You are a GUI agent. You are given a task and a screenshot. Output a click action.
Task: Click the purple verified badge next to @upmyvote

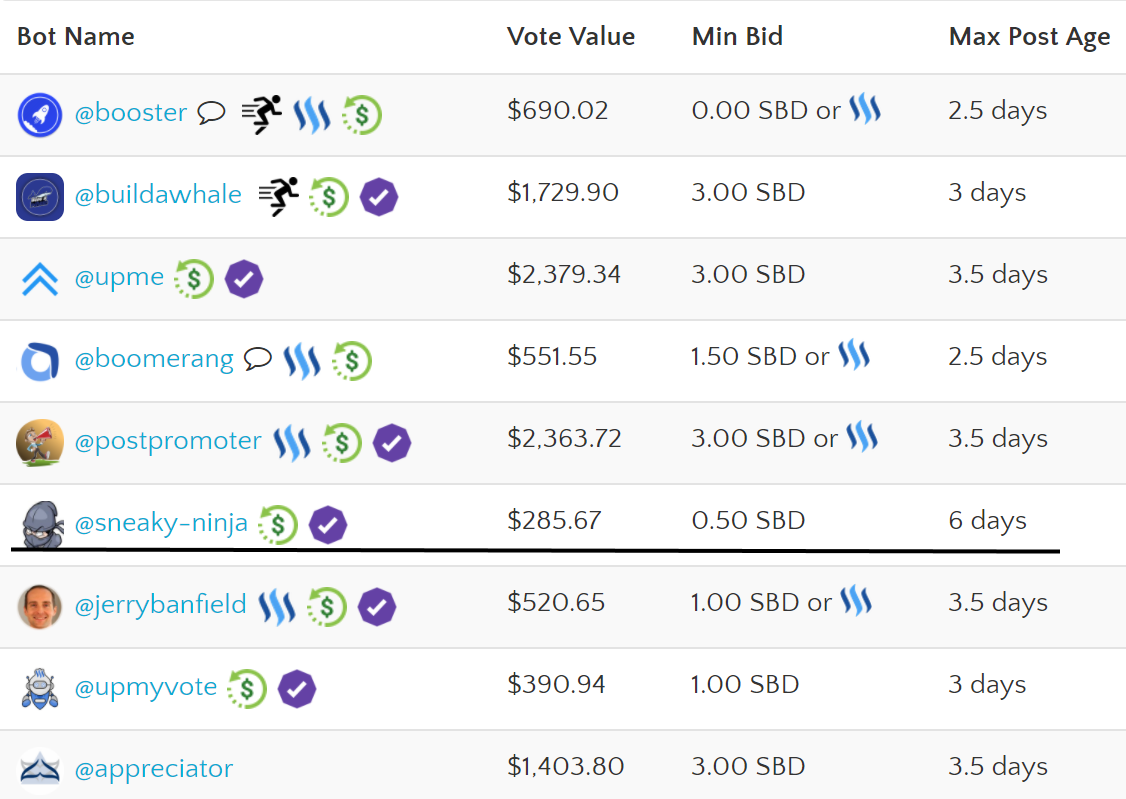click(x=297, y=688)
